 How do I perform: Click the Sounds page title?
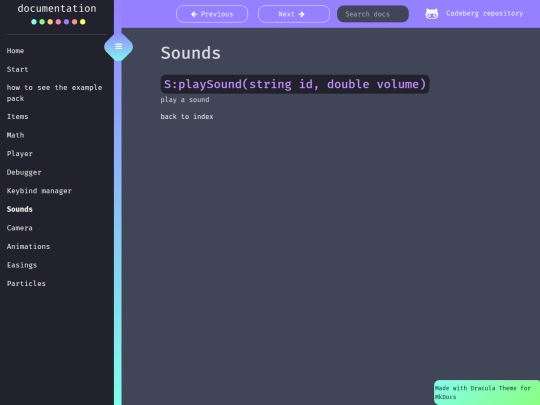(x=190, y=53)
